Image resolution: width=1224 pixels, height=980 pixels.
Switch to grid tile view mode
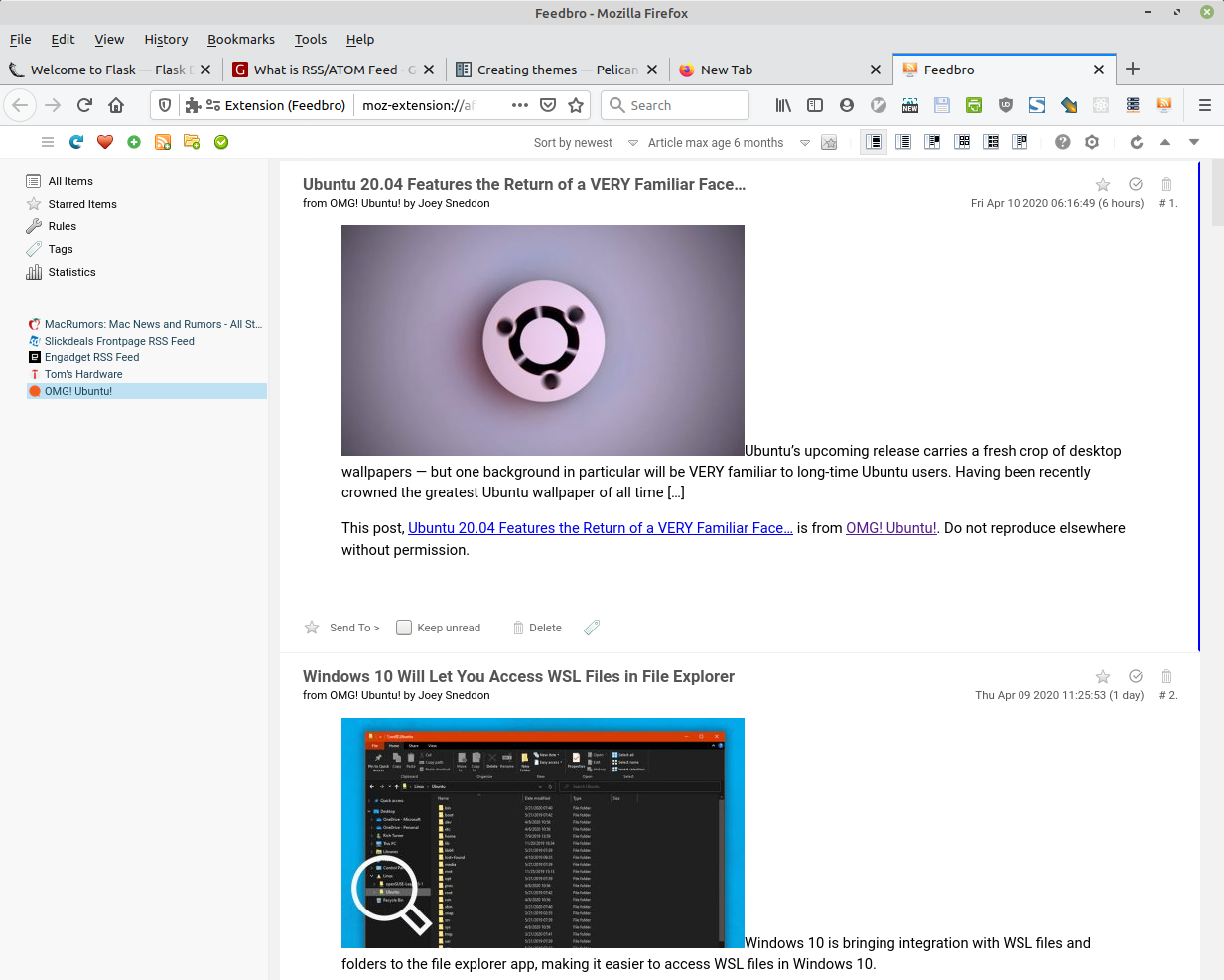(x=962, y=142)
